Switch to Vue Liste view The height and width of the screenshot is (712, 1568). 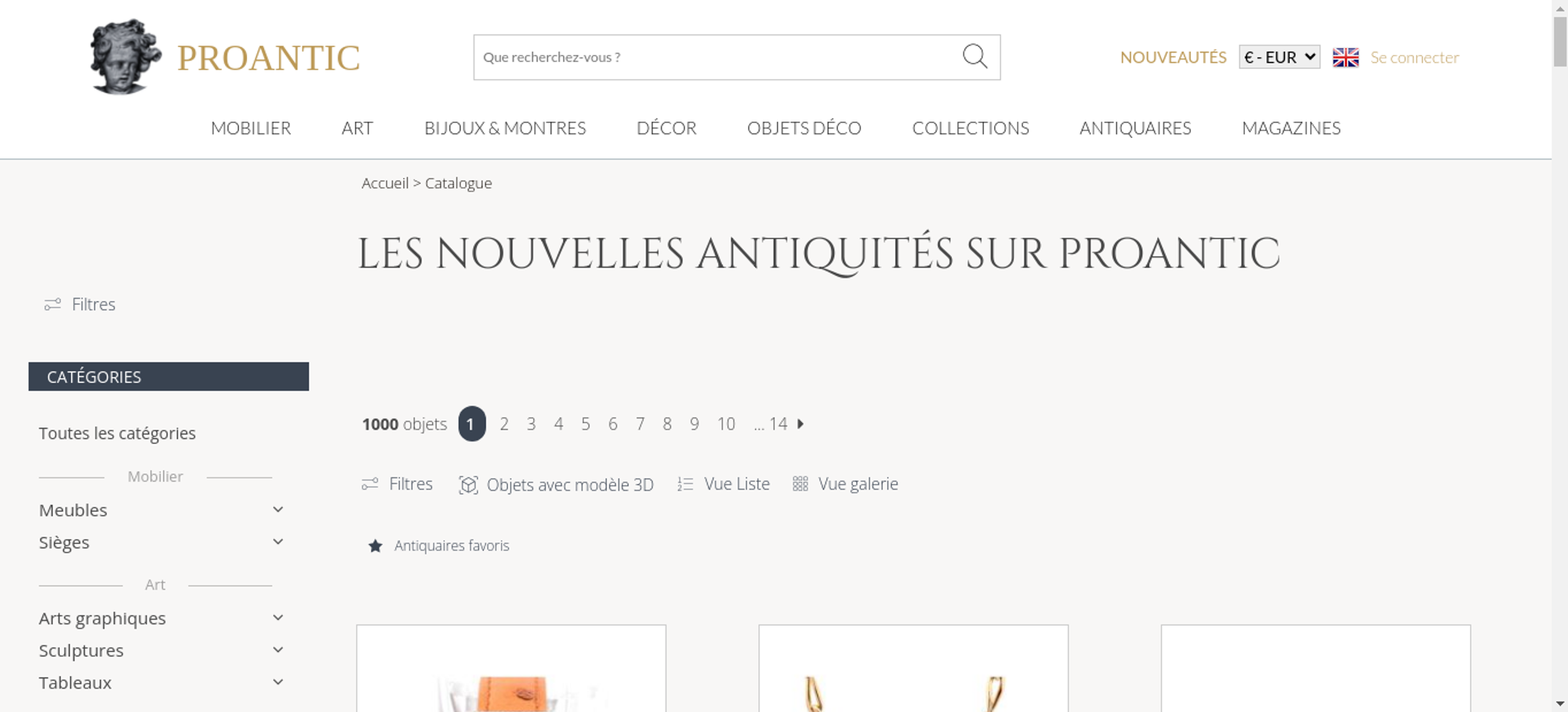(724, 484)
